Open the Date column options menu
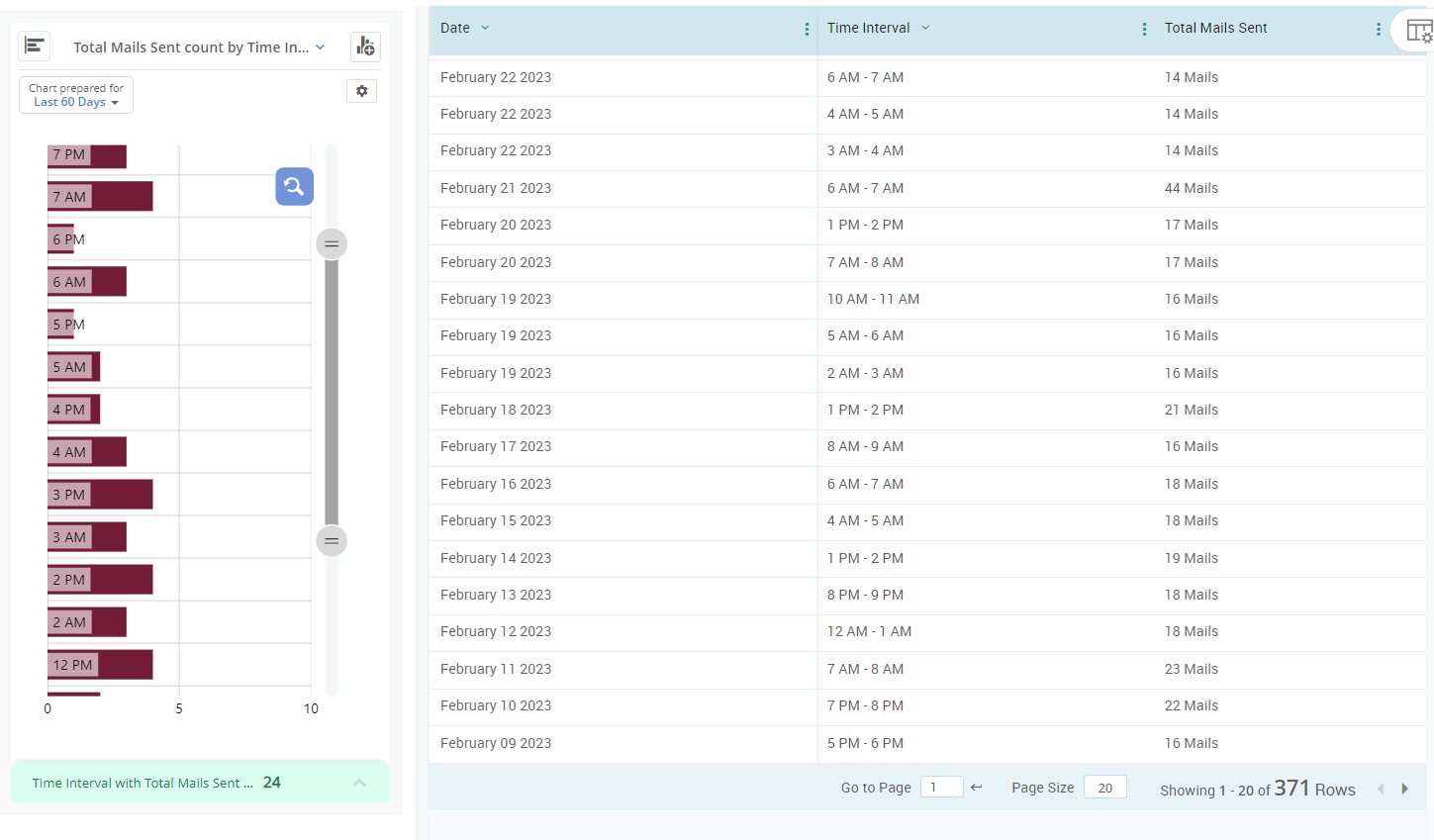1434x840 pixels. 807,30
